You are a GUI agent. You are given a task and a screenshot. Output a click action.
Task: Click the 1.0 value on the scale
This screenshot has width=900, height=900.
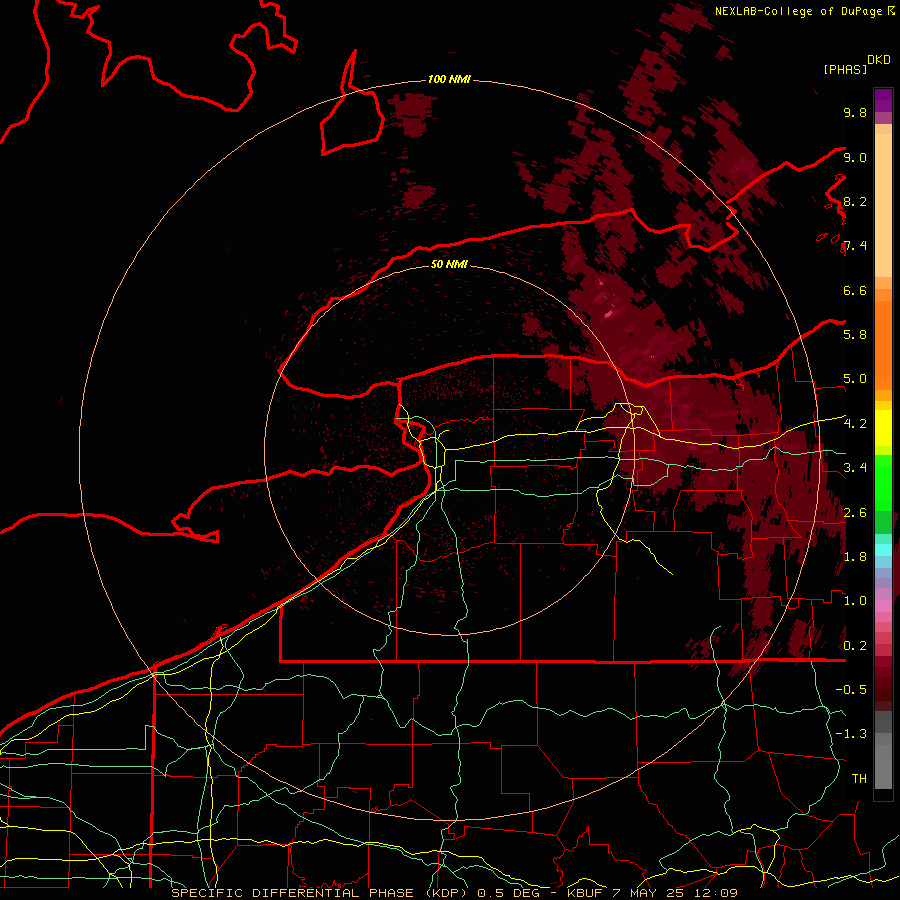tap(855, 601)
